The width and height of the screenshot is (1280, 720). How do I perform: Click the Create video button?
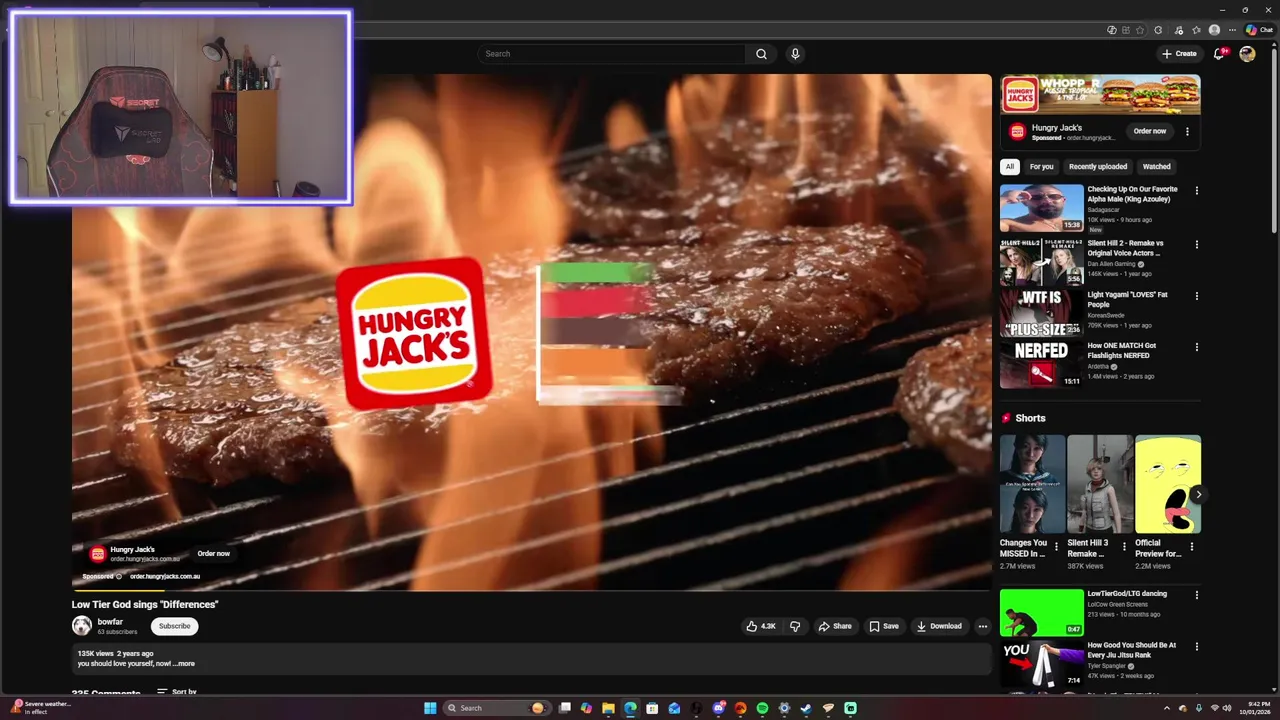[x=1179, y=54]
